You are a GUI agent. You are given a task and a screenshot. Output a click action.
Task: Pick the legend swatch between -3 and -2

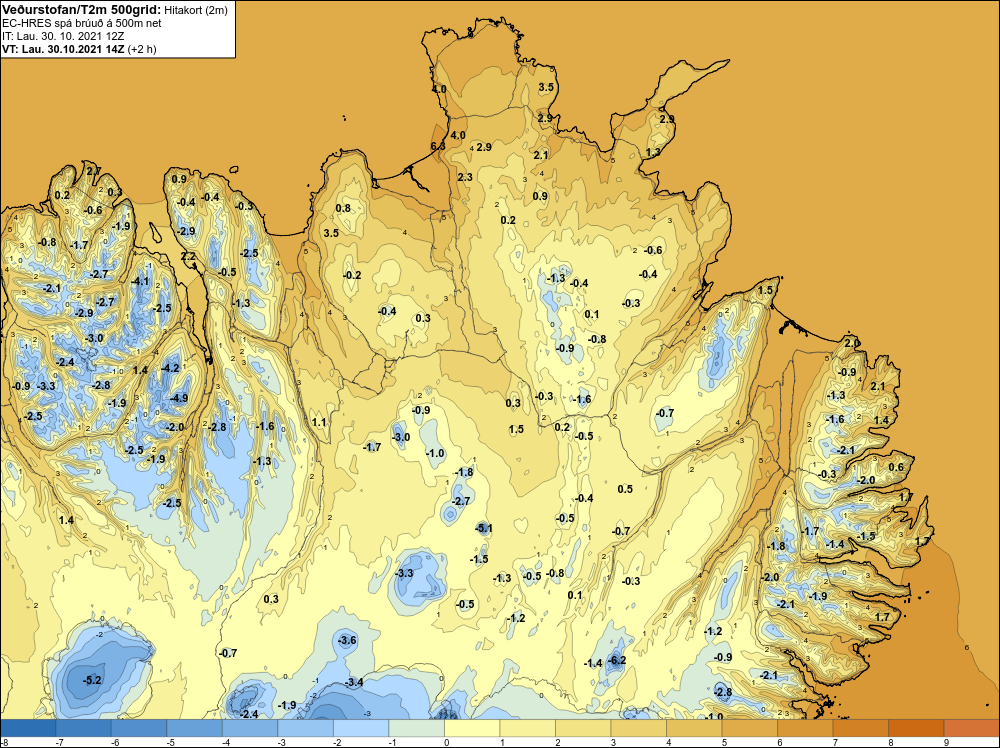305,728
